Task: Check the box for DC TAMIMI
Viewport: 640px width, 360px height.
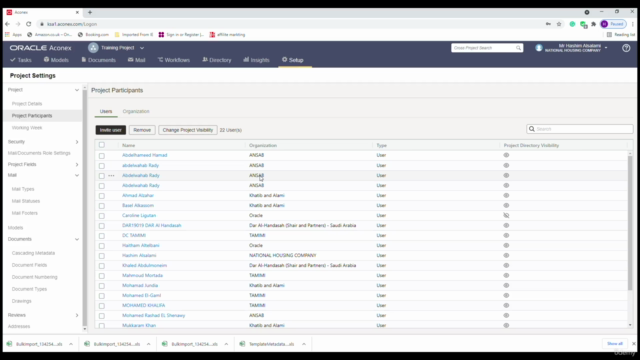Action: pos(102,236)
